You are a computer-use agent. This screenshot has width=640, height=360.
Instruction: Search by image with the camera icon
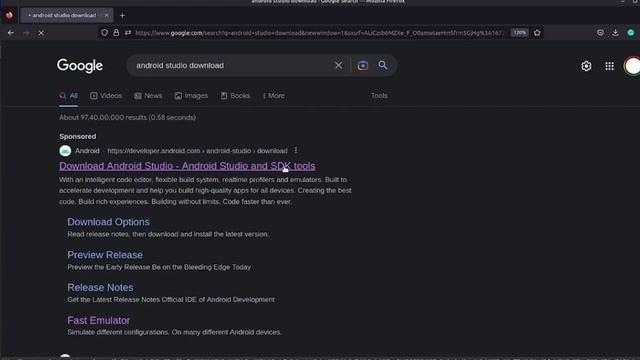click(x=362, y=65)
